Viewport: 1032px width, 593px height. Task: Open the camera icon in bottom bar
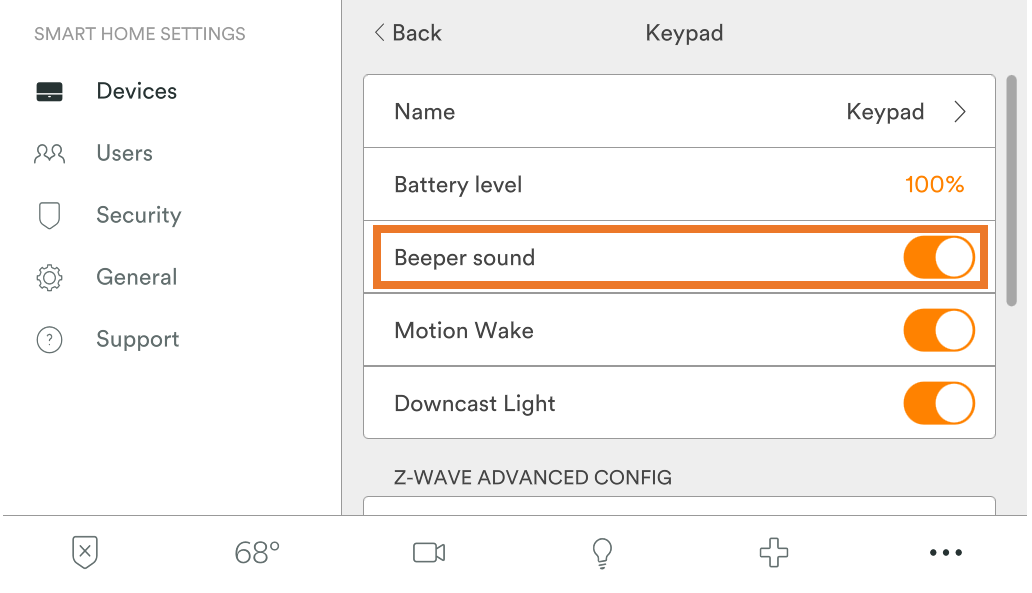(x=429, y=552)
